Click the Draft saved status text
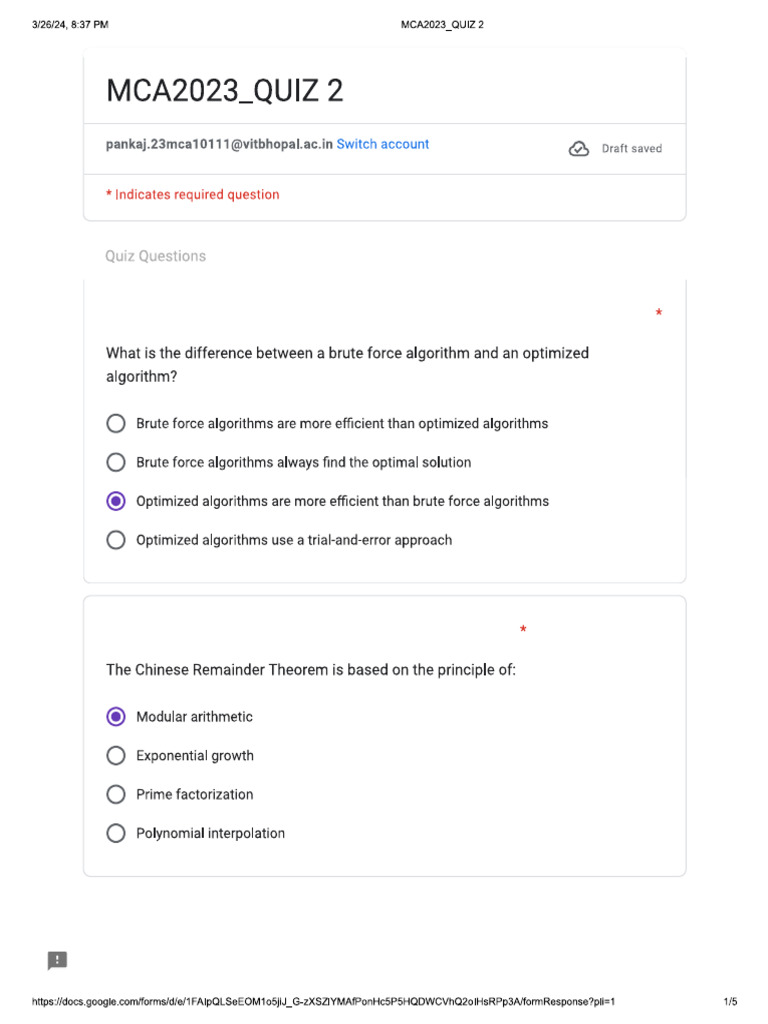This screenshot has width=768, height=1024. [x=631, y=149]
